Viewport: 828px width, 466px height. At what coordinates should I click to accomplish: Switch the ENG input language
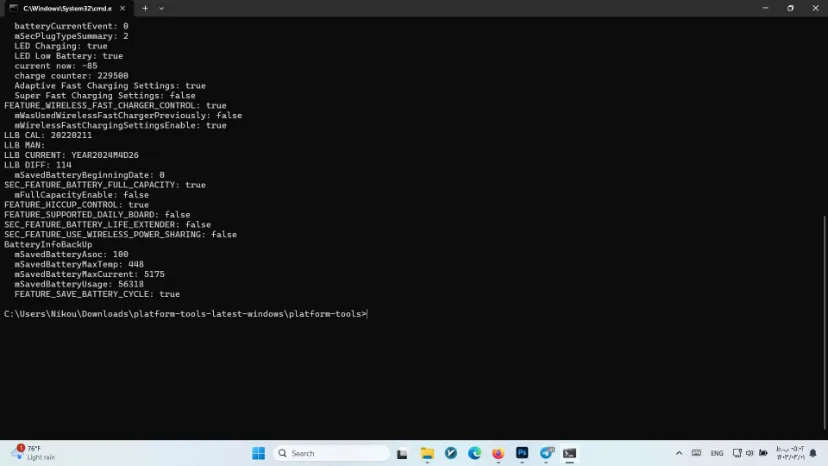(717, 453)
